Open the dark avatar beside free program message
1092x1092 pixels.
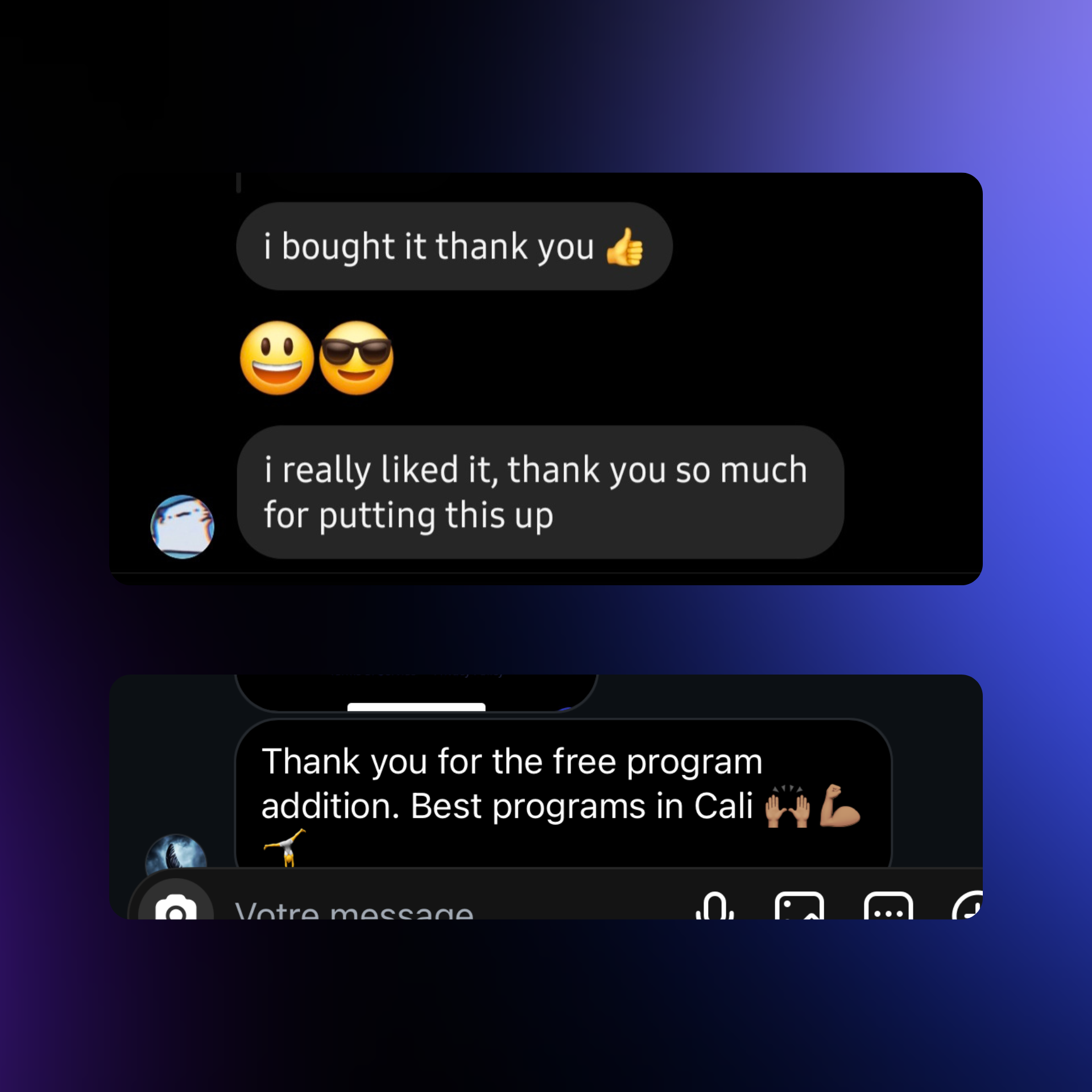point(176,851)
